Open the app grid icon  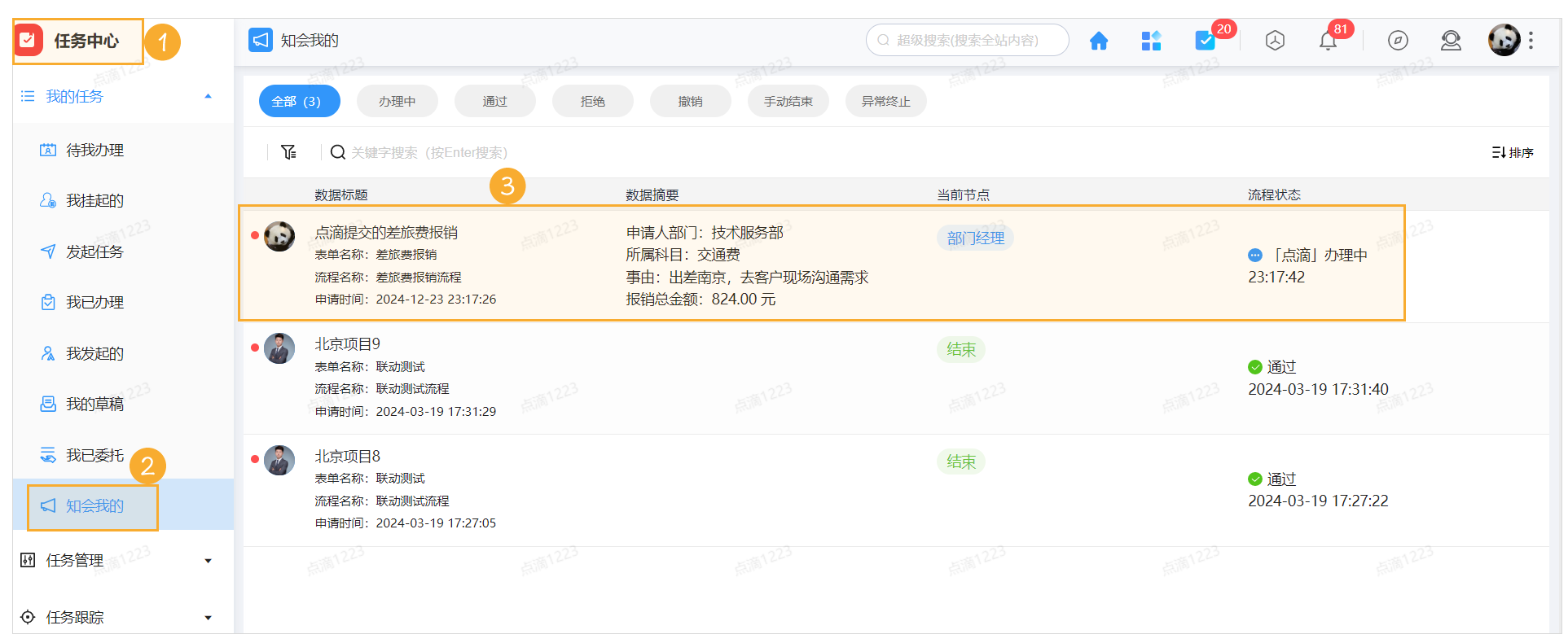point(1151,41)
